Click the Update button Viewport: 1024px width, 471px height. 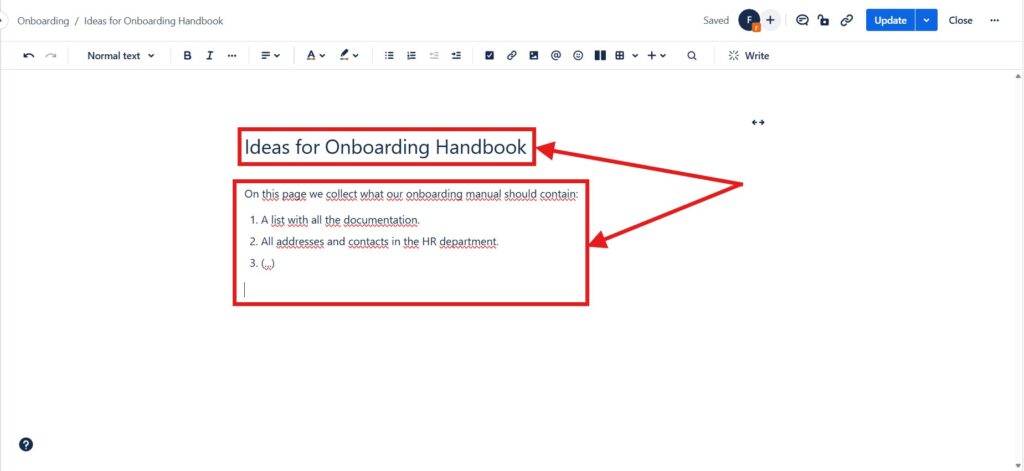tap(890, 20)
